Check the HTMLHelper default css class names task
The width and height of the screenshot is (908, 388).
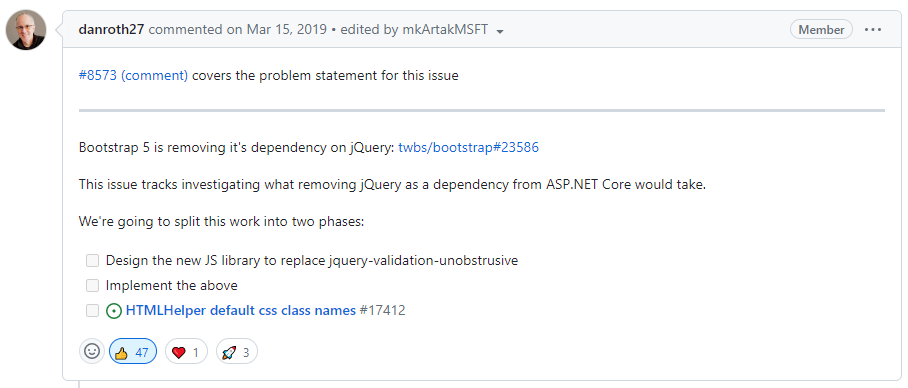click(93, 311)
